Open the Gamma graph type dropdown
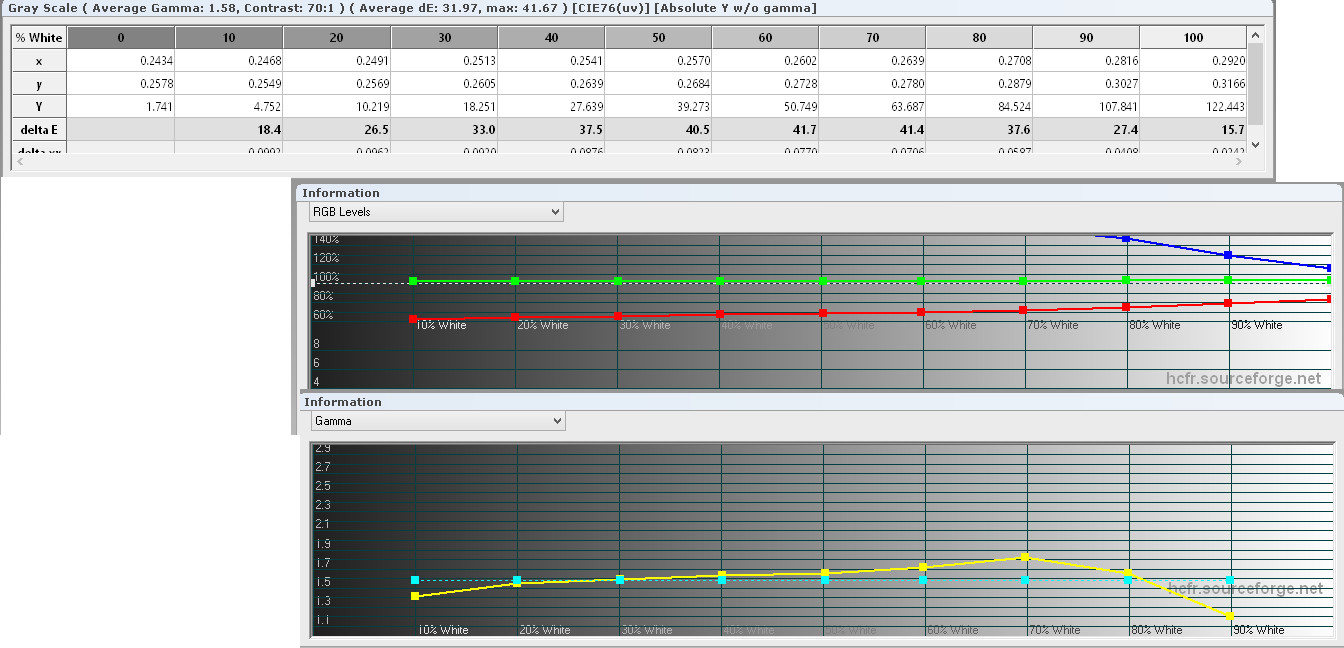Image resolution: width=1344 pixels, height=648 pixels. coord(437,421)
